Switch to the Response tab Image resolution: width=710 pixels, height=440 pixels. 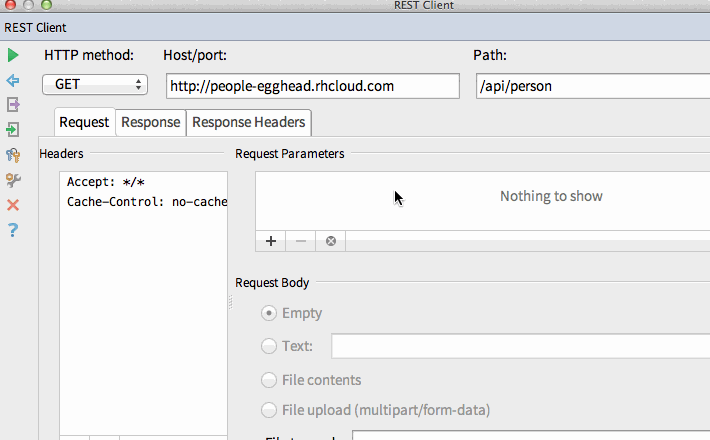(x=151, y=122)
